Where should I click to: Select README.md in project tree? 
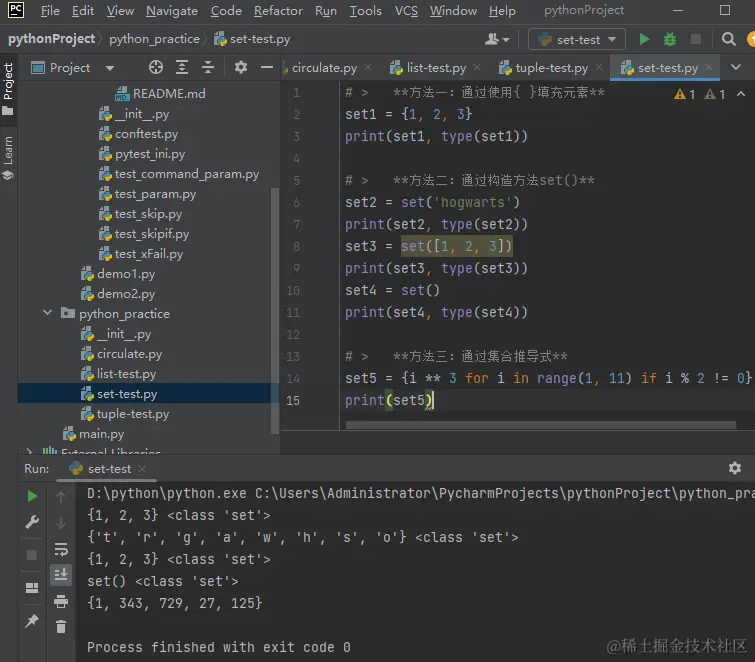[x=160, y=93]
